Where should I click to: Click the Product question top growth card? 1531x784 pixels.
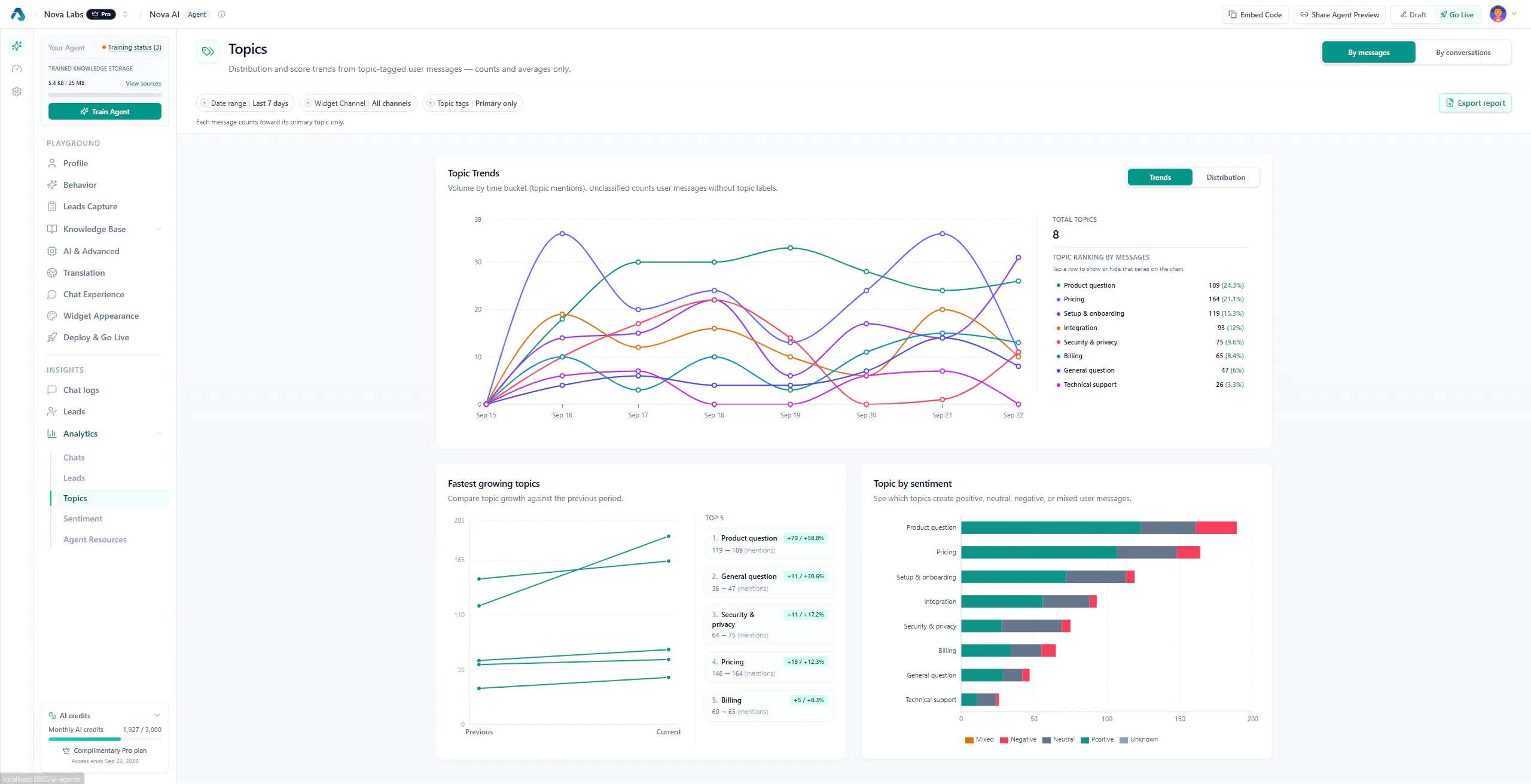(768, 544)
